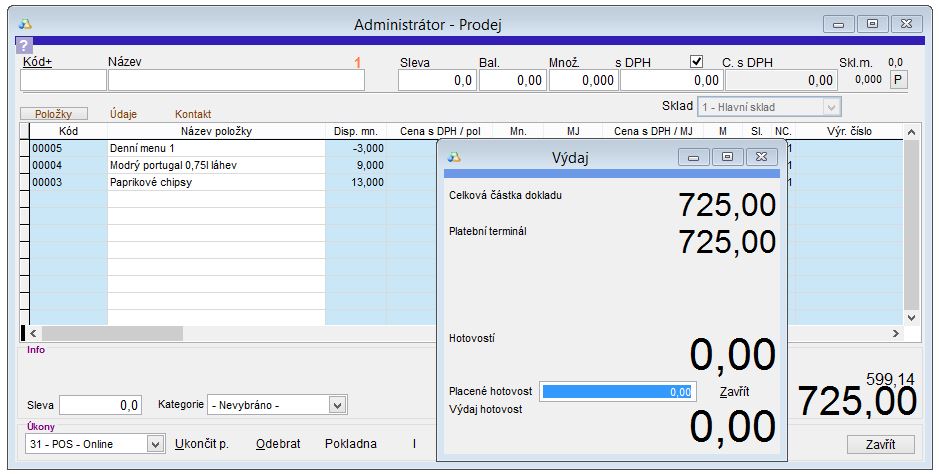The width and height of the screenshot is (939, 474).
Task: Expand the Sklad warehouse dropdown
Action: 830,107
